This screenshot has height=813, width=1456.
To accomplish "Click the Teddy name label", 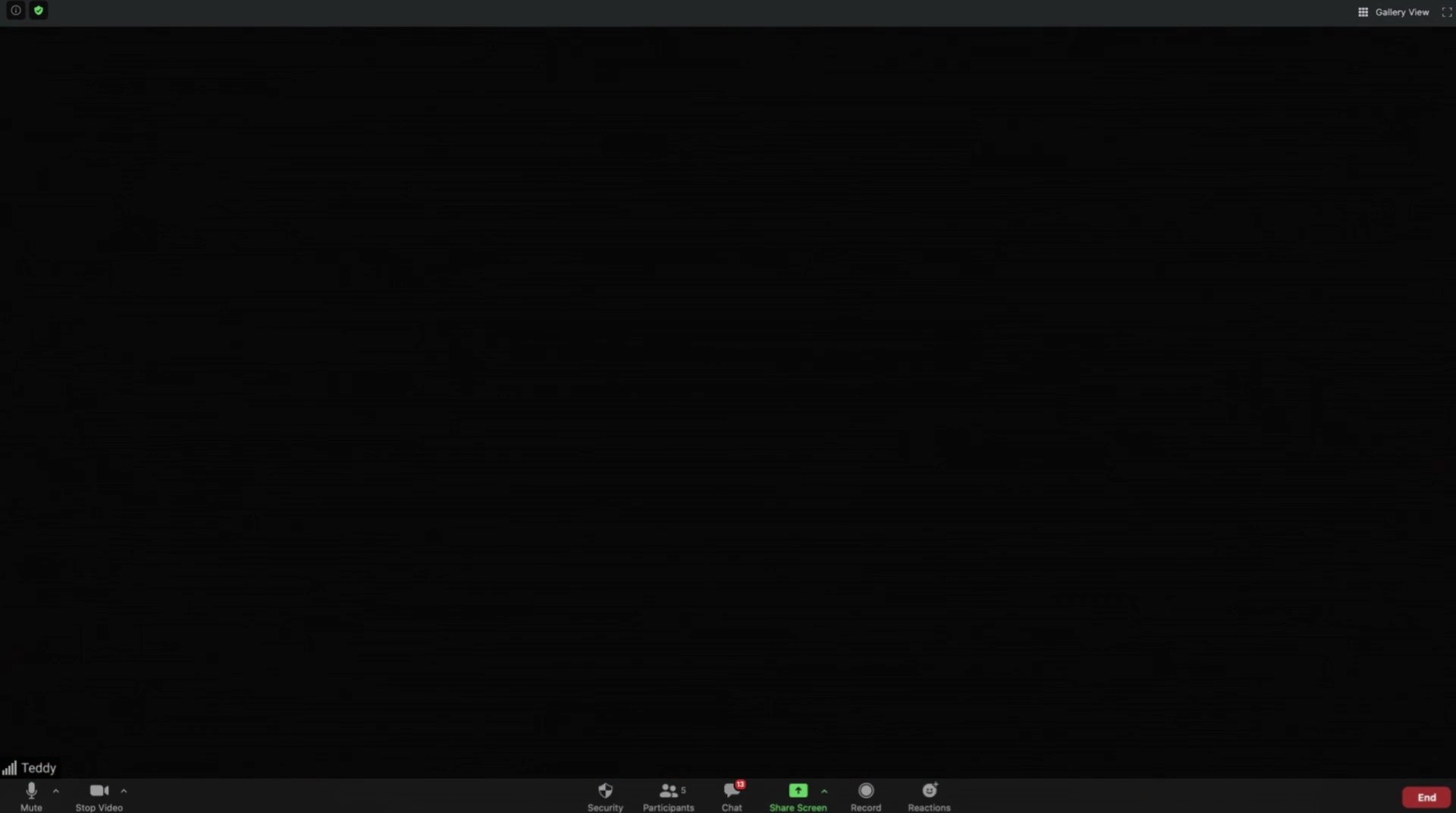I will coord(39,768).
